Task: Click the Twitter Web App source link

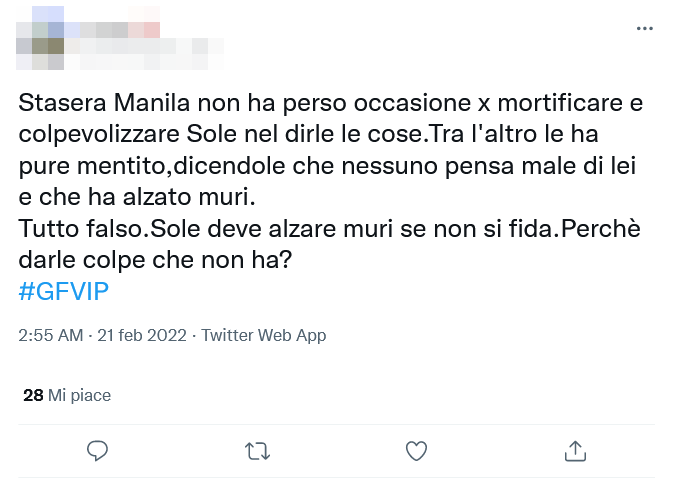Action: 264,336
